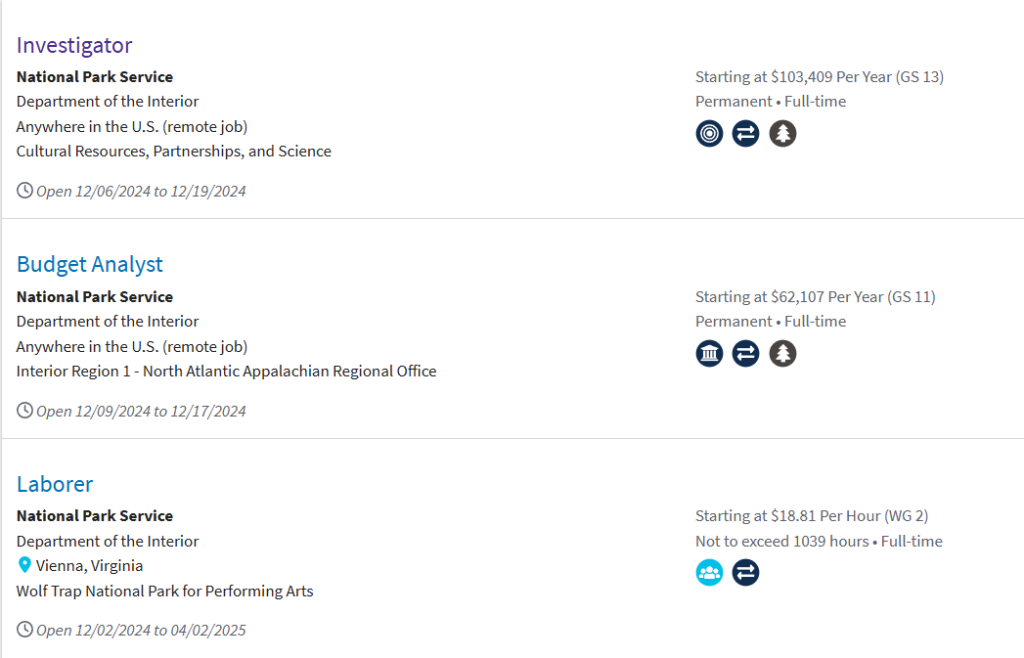Click the pine tree icon on Investigator listing
Screen dimensions: 1024x658
783,134
